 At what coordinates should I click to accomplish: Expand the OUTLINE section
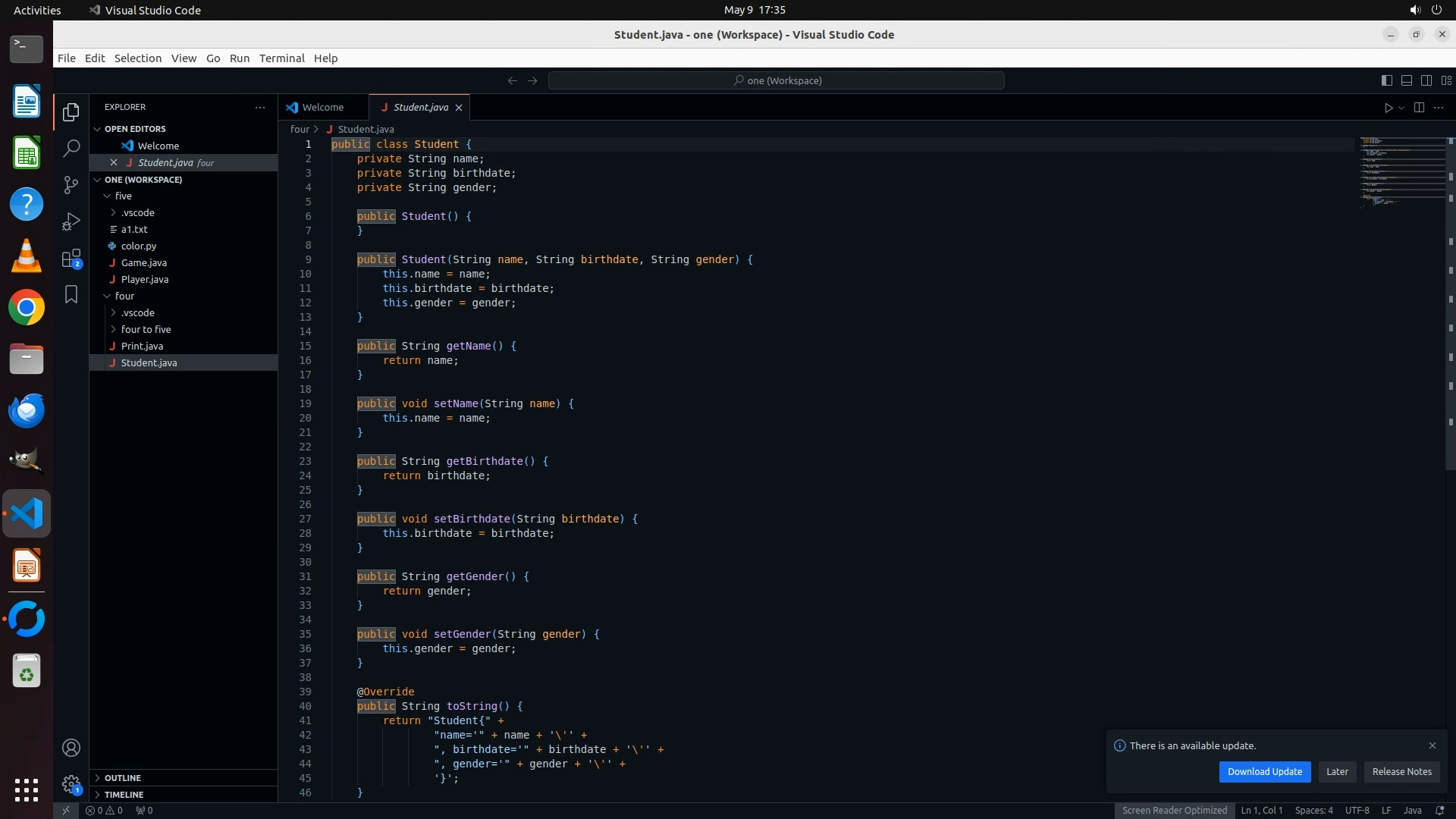pos(122,778)
